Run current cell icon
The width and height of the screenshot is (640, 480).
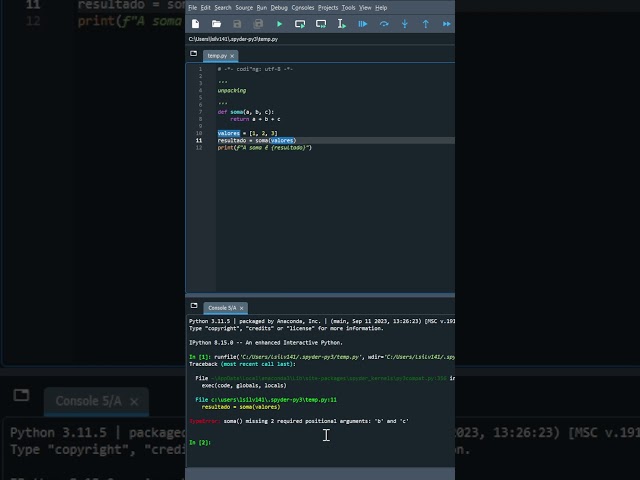pyautogui.click(x=300, y=24)
